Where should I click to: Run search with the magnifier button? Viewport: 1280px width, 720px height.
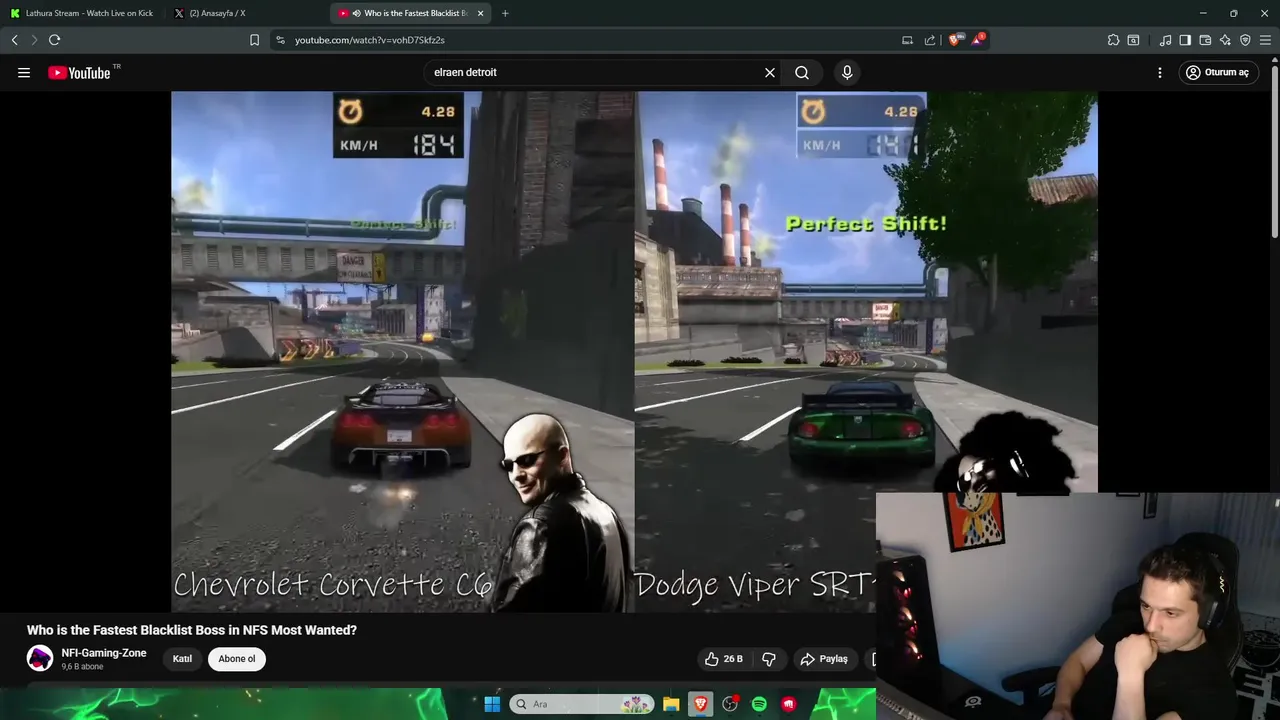802,72
